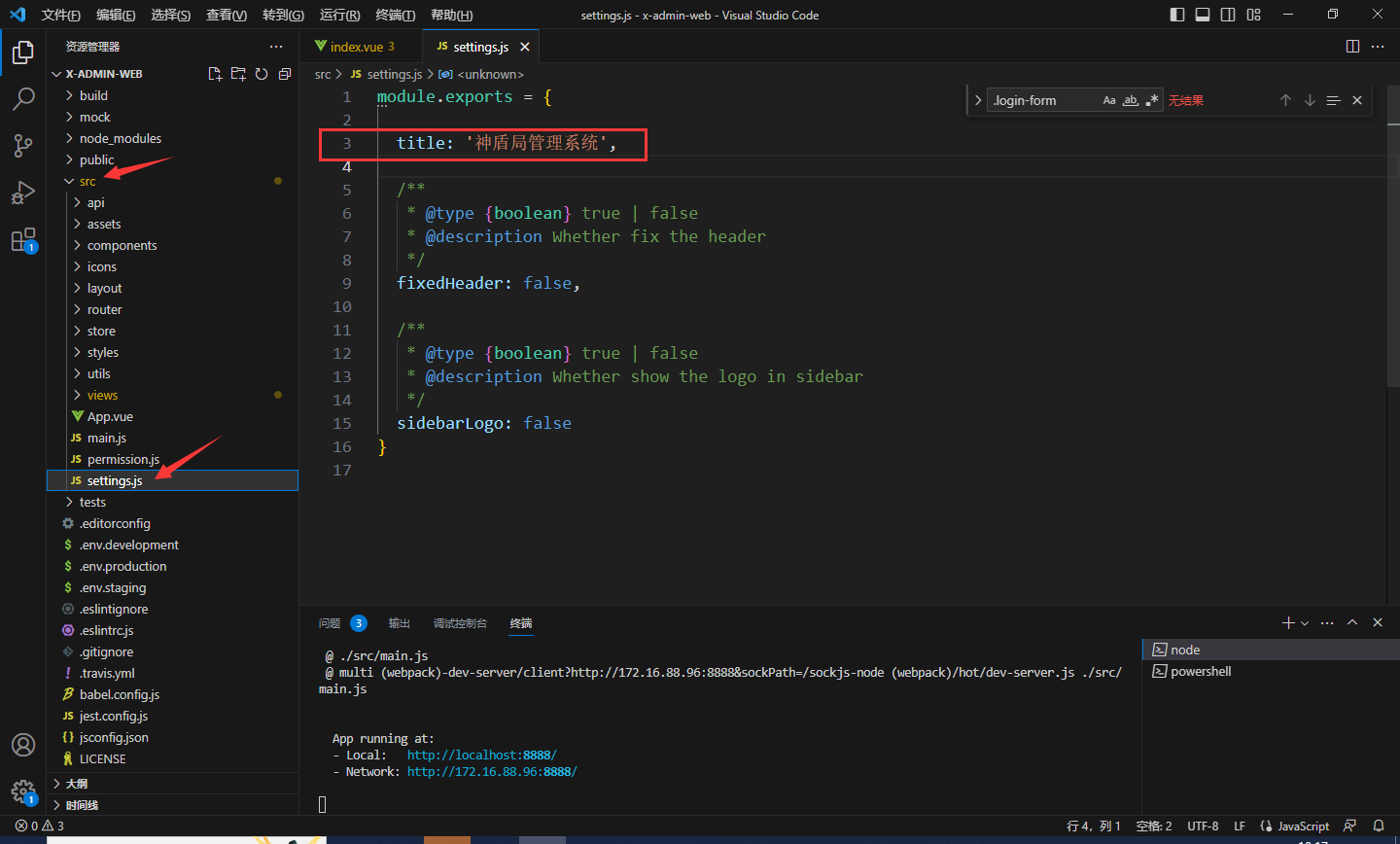Switch to the 问题 problems tab
The width and height of the screenshot is (1400, 844).
coord(330,623)
